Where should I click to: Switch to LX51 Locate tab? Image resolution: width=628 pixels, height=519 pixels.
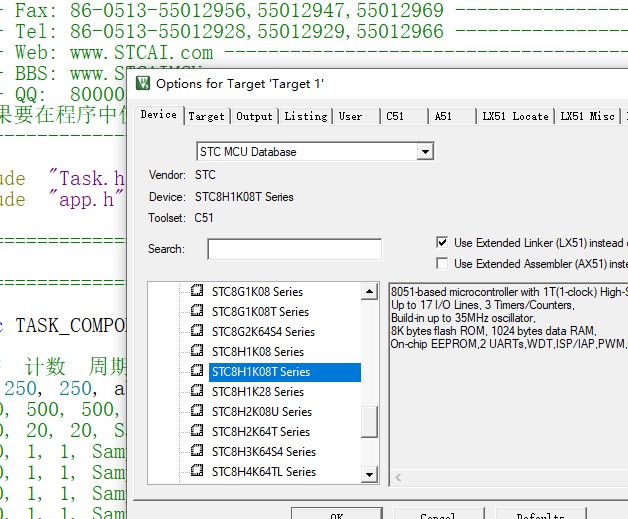pyautogui.click(x=515, y=117)
